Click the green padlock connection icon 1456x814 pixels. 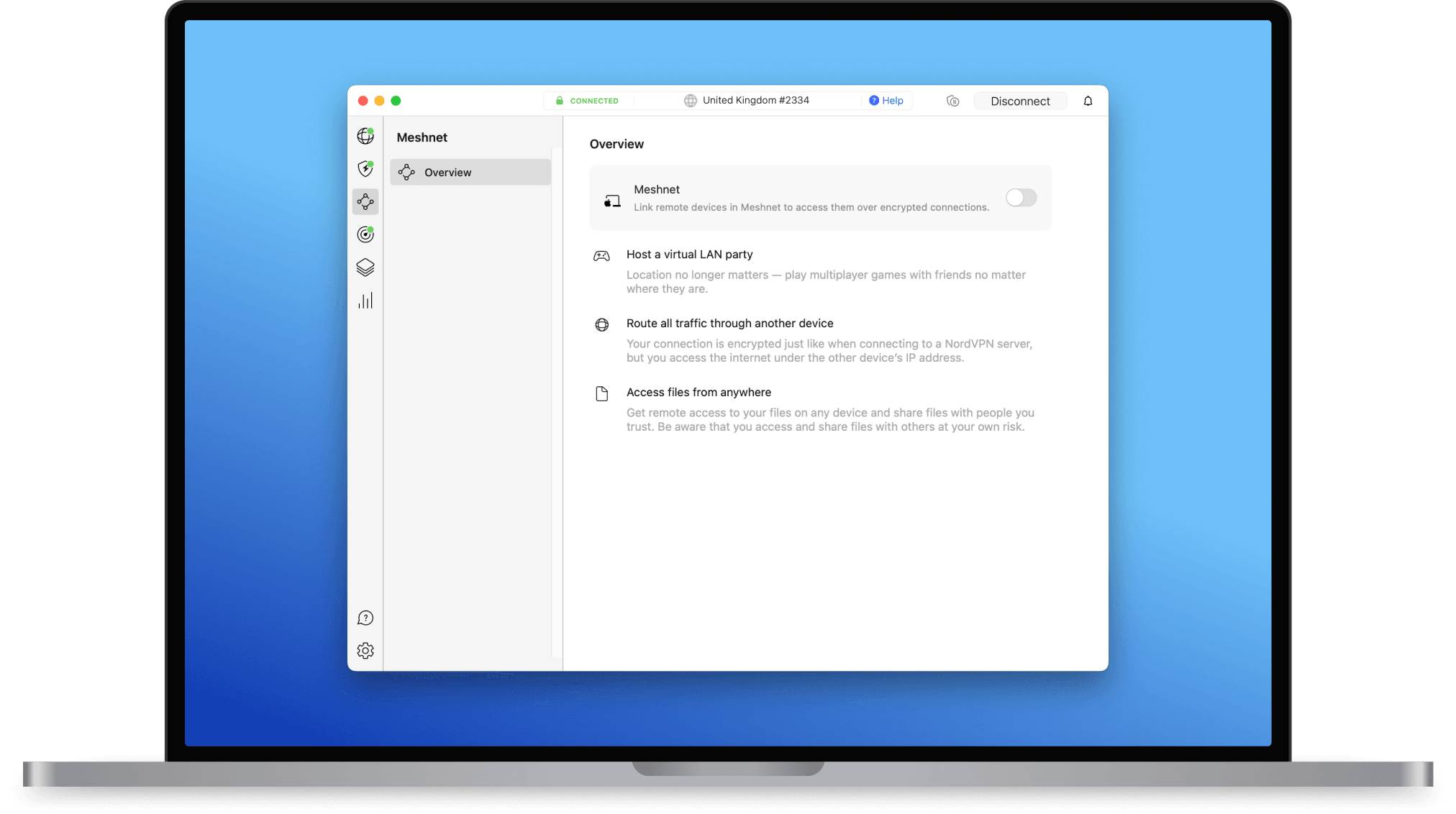coord(559,101)
